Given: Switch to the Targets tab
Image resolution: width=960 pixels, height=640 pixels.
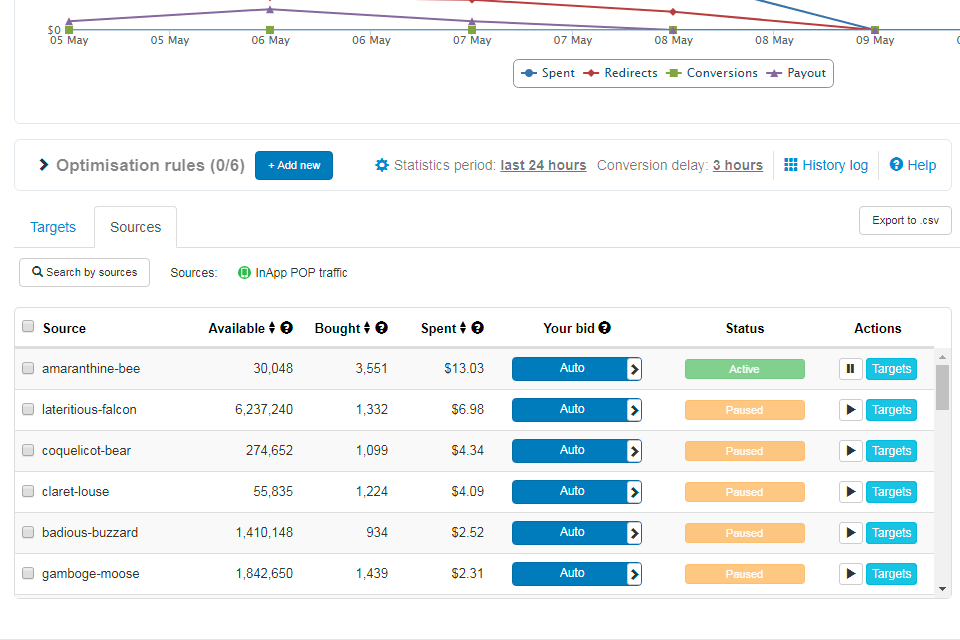Looking at the screenshot, I should point(53,227).
